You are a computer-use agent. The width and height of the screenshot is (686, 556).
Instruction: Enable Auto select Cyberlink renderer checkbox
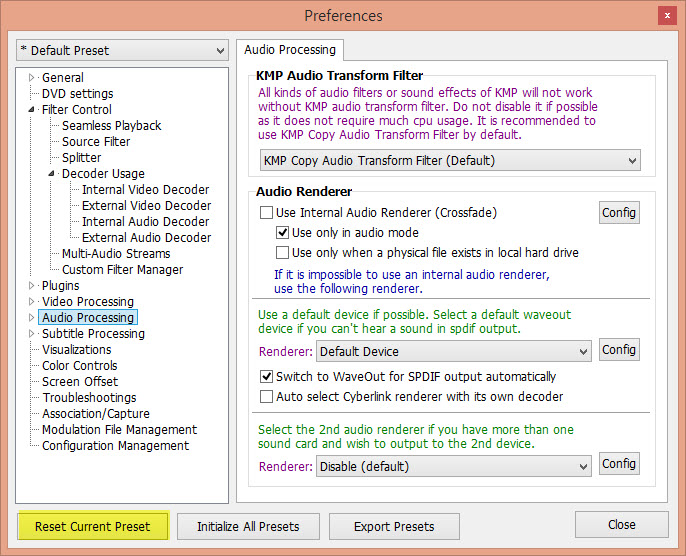pos(266,396)
